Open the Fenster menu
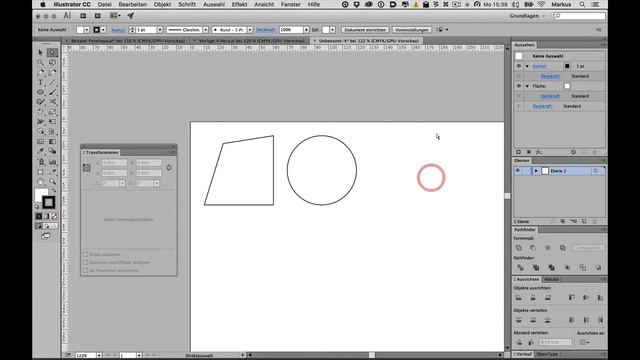The image size is (640, 360). point(291,4)
